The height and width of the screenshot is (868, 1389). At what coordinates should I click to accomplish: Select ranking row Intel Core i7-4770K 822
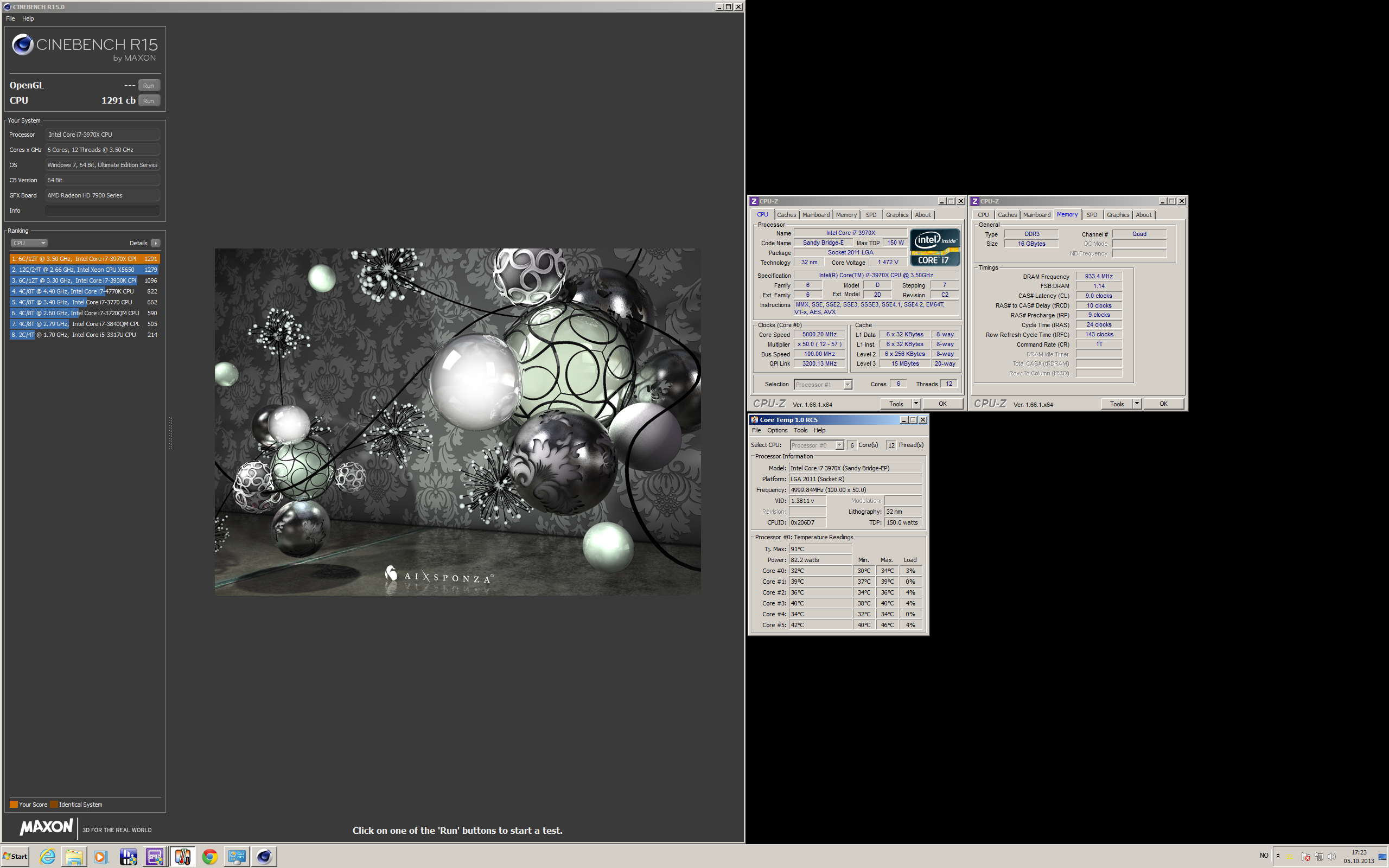[x=85, y=292]
